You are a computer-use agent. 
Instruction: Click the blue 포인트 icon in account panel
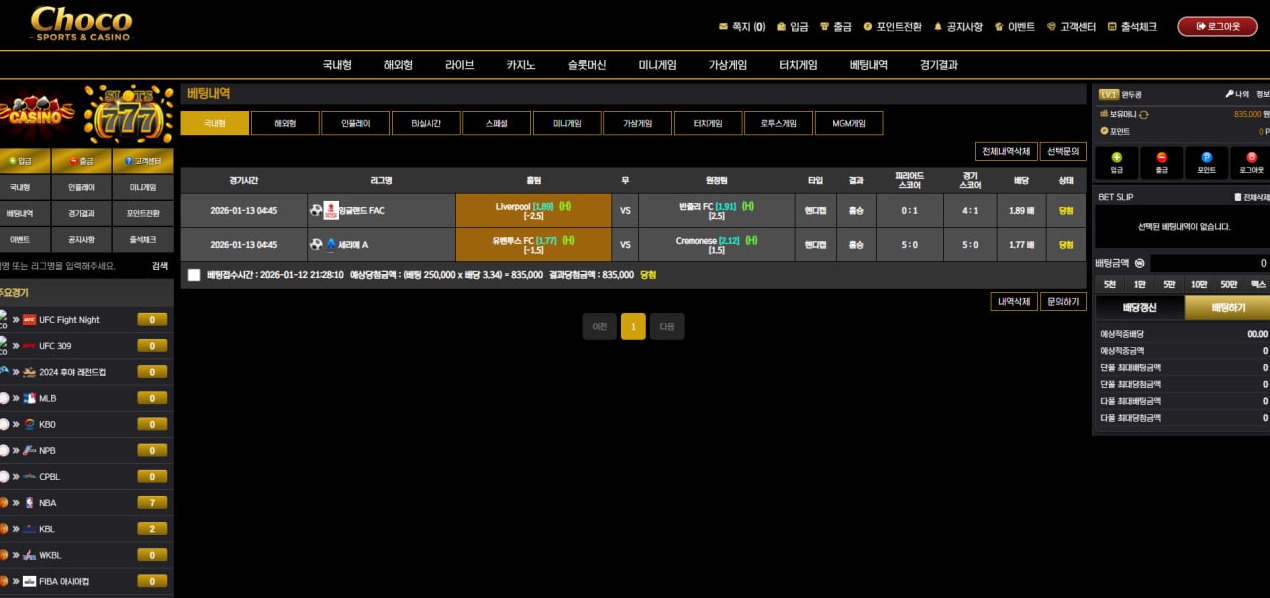1206,158
